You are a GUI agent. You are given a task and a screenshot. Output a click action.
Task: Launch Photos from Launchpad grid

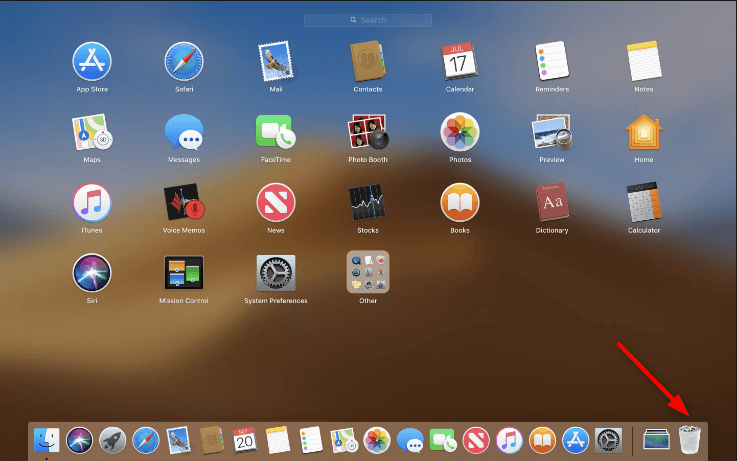pos(460,132)
